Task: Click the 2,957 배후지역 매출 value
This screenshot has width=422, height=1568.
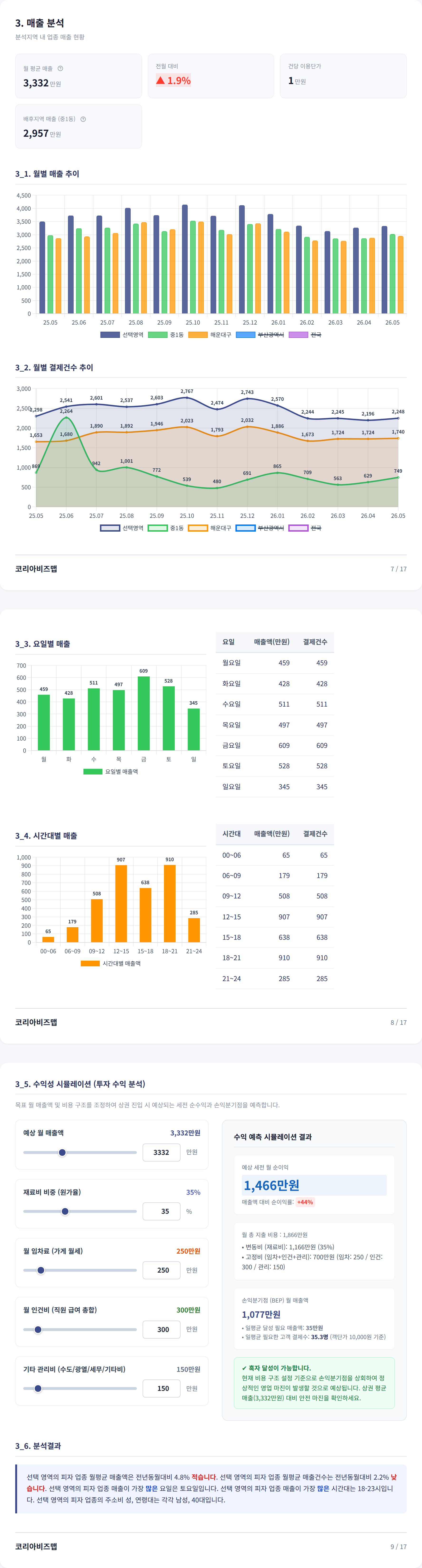Action: pyautogui.click(x=36, y=133)
